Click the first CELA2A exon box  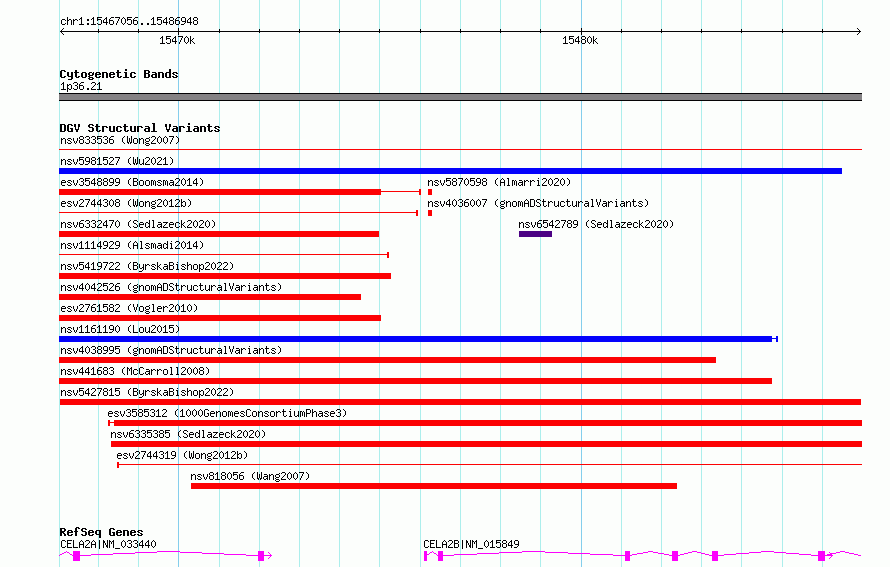(x=77, y=556)
